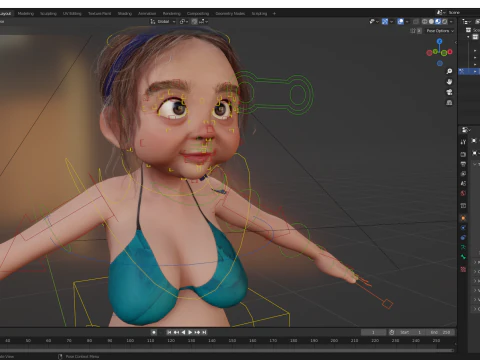Jump to the next keyframe
Viewport: 480px width, 360px height.
click(x=197, y=332)
